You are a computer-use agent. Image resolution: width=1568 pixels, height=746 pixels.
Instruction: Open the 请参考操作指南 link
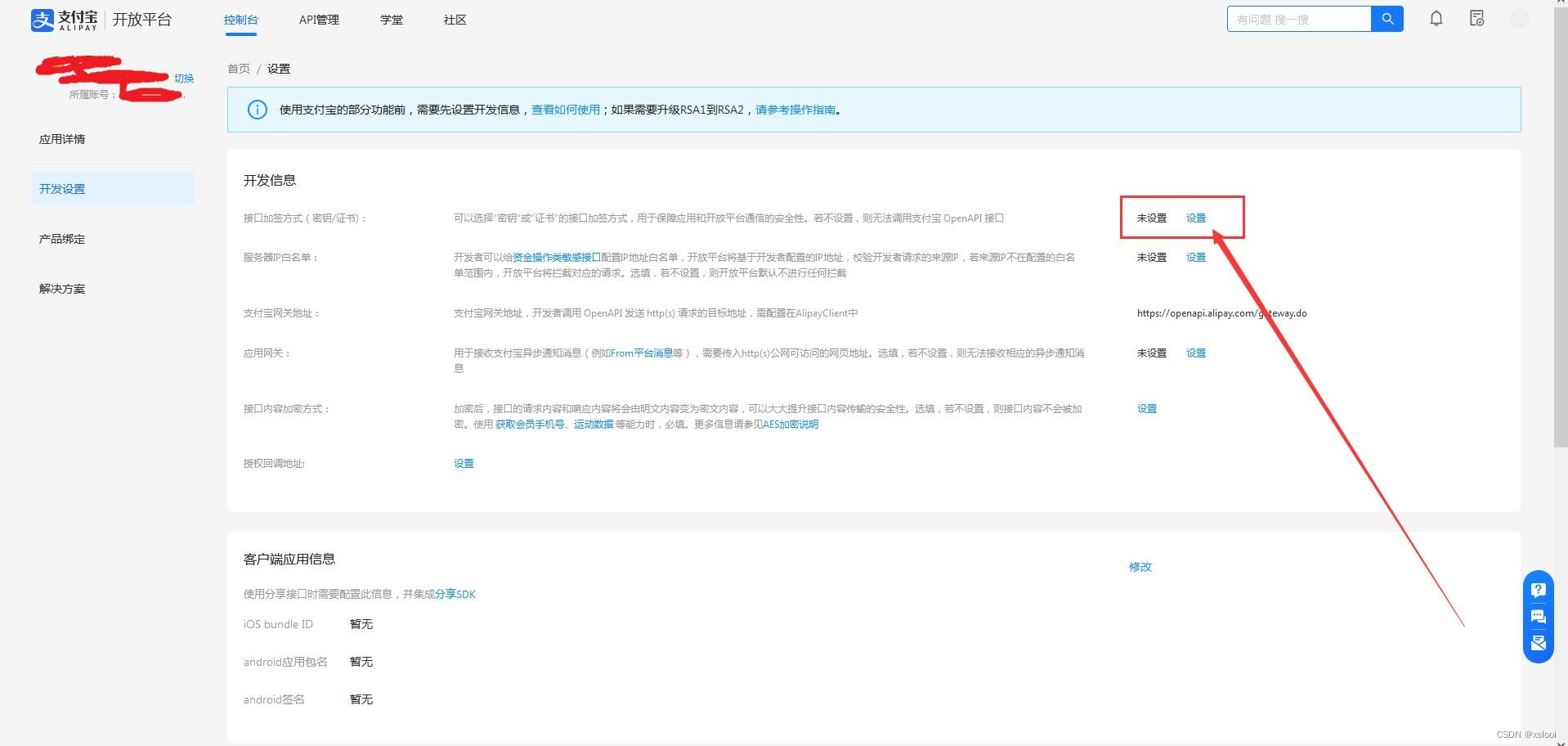tap(795, 110)
